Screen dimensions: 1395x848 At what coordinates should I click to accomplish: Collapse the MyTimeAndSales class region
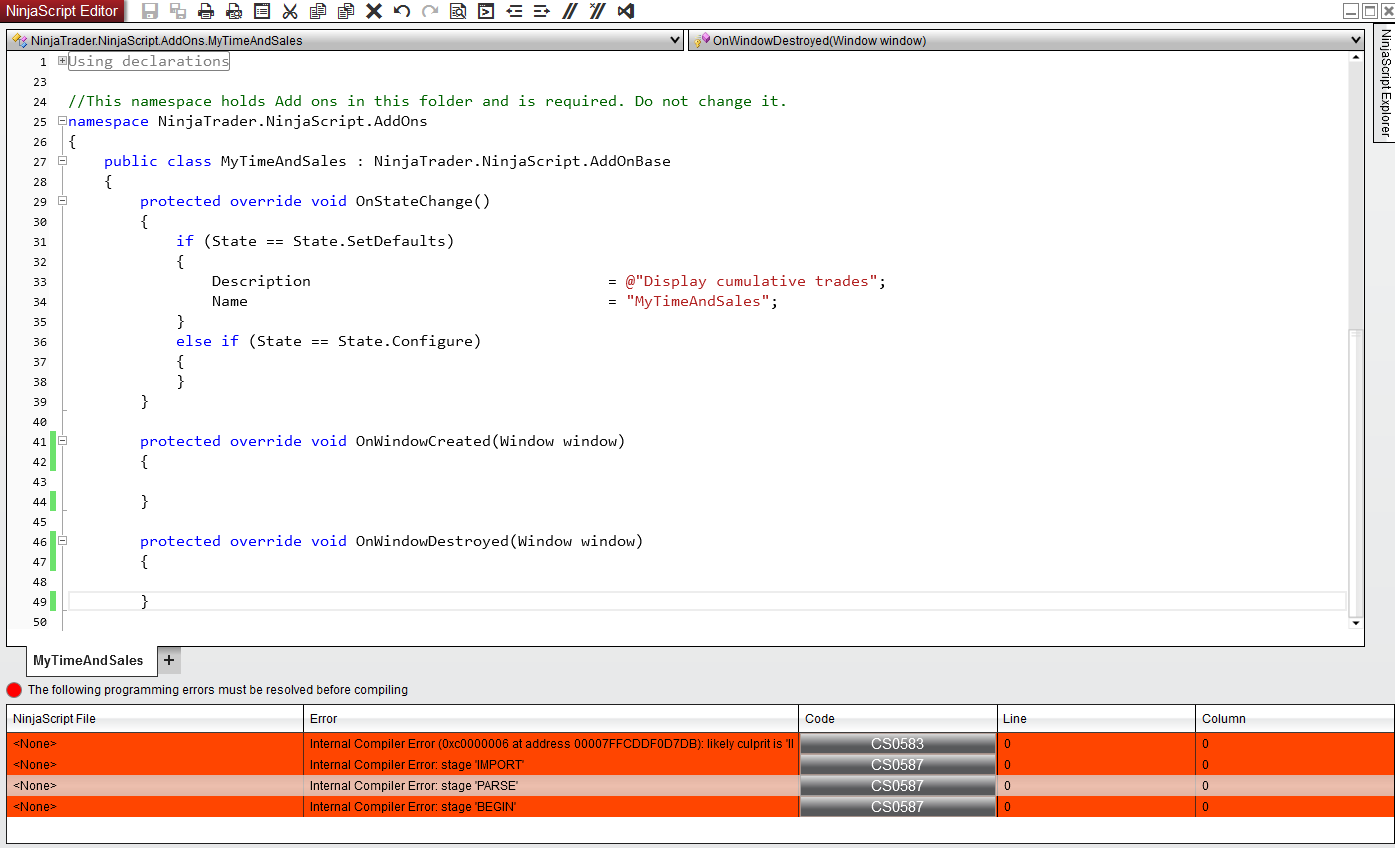62,161
